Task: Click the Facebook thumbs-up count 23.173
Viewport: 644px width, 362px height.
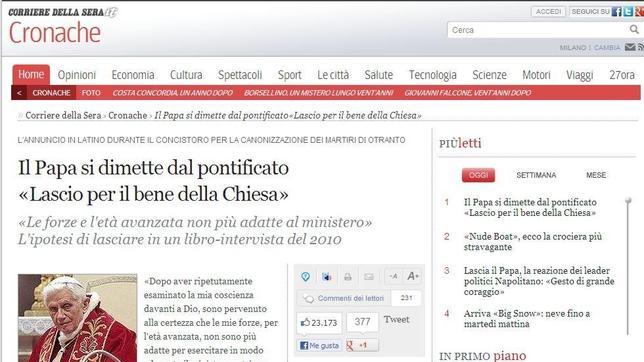Action: click(x=319, y=323)
